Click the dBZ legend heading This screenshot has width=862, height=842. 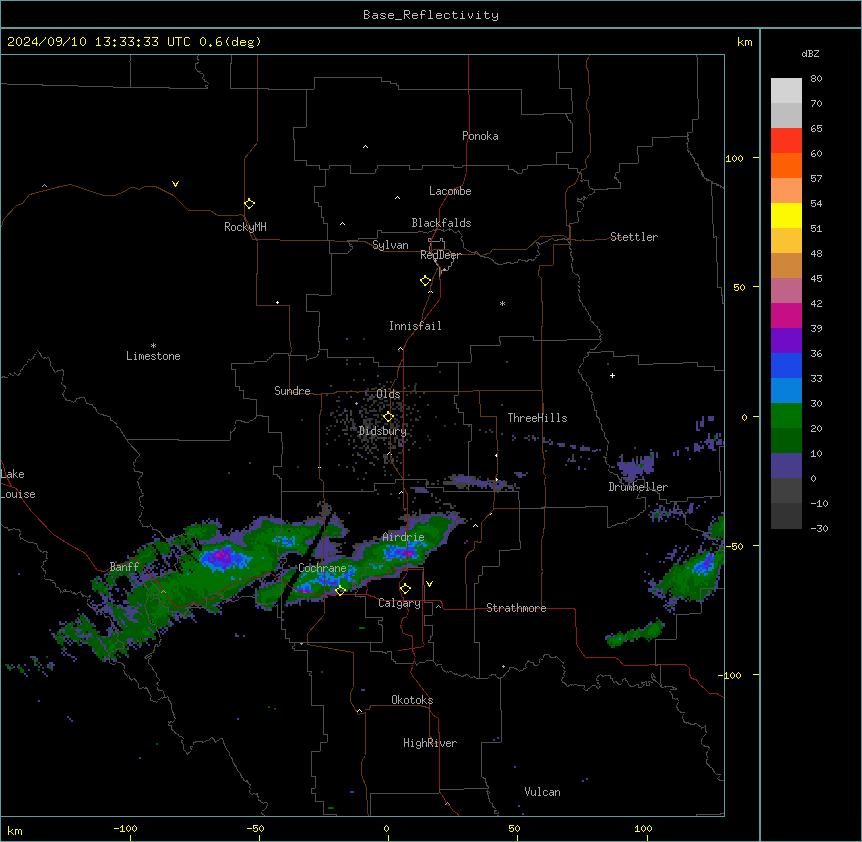click(x=810, y=53)
